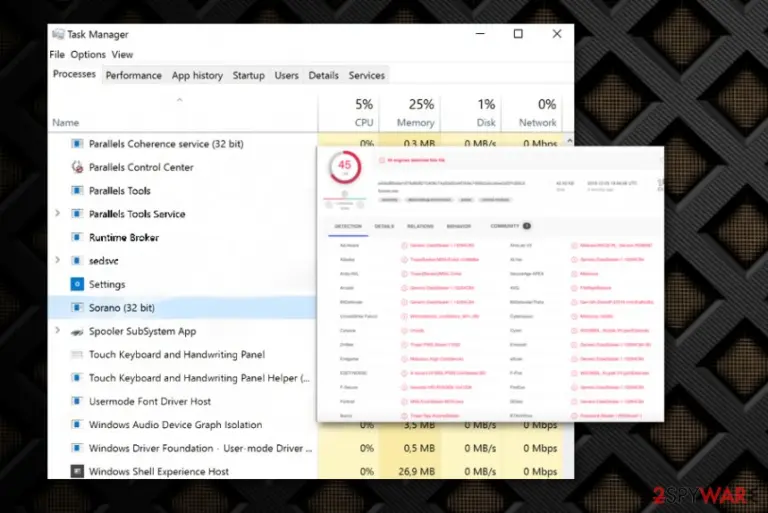Expand the Spooler SubSystem App group
The height and width of the screenshot is (513, 768).
[57, 331]
